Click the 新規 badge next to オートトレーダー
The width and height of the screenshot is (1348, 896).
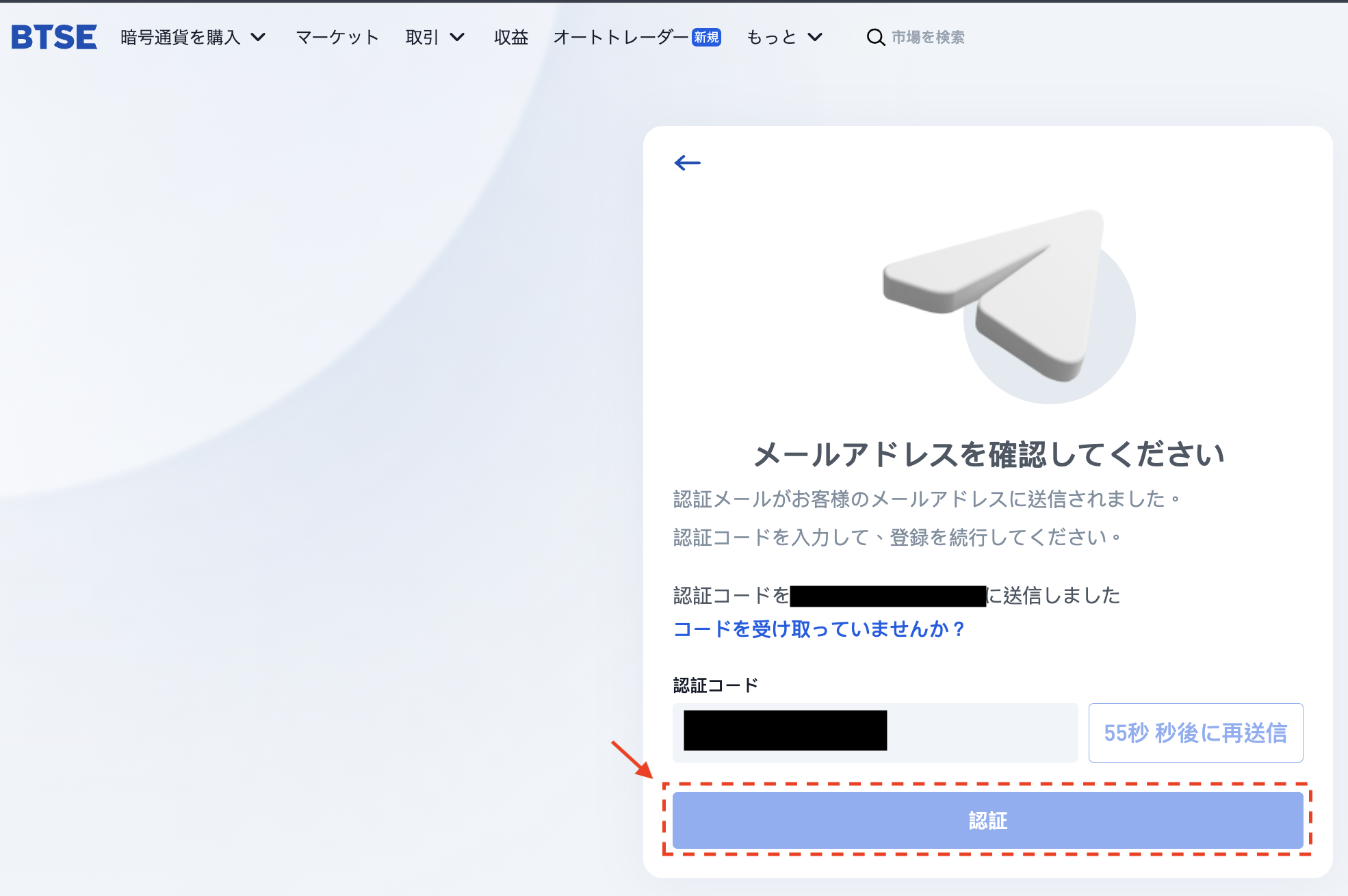tap(706, 37)
